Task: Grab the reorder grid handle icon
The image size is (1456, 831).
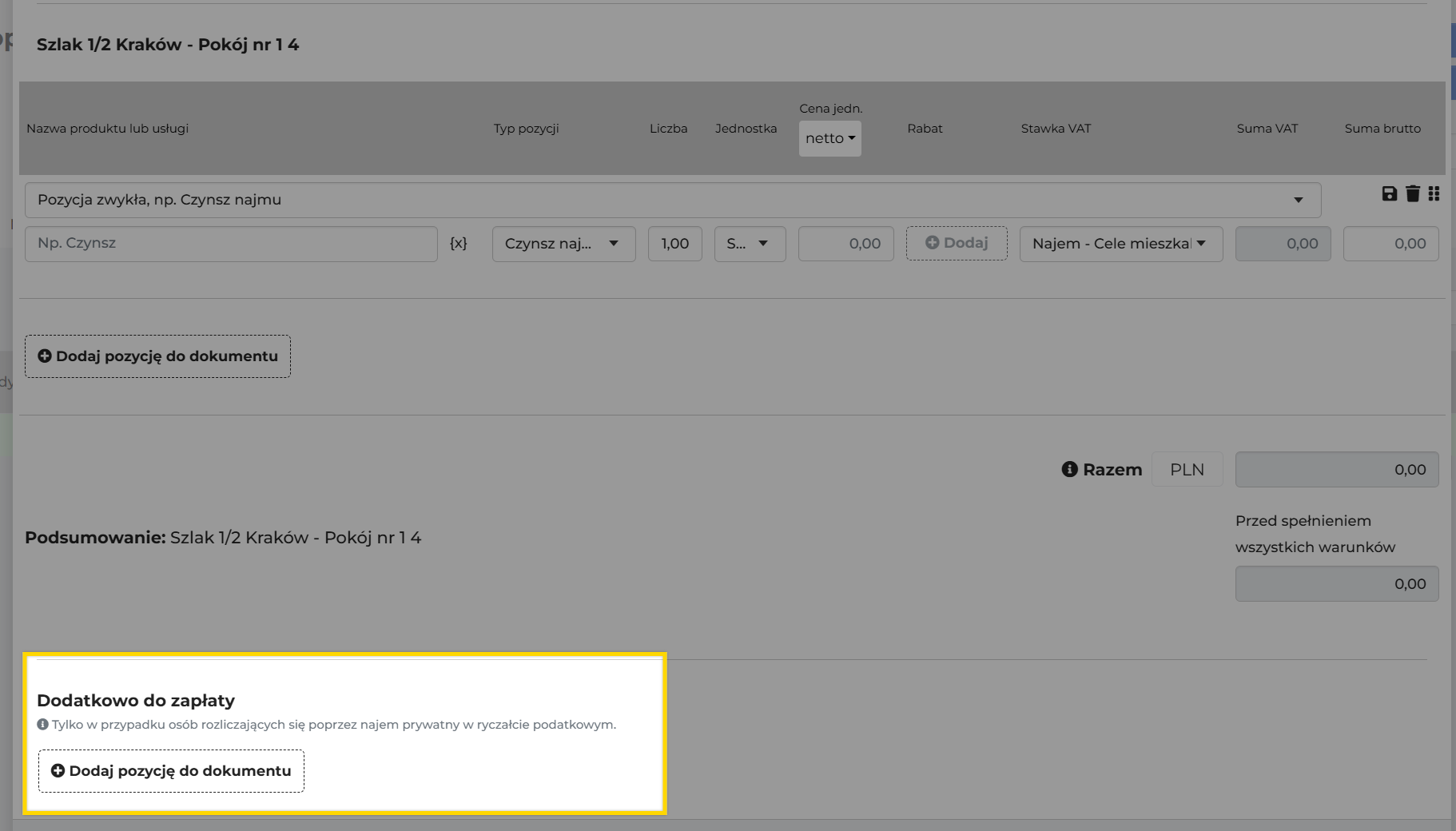Action: [1434, 193]
